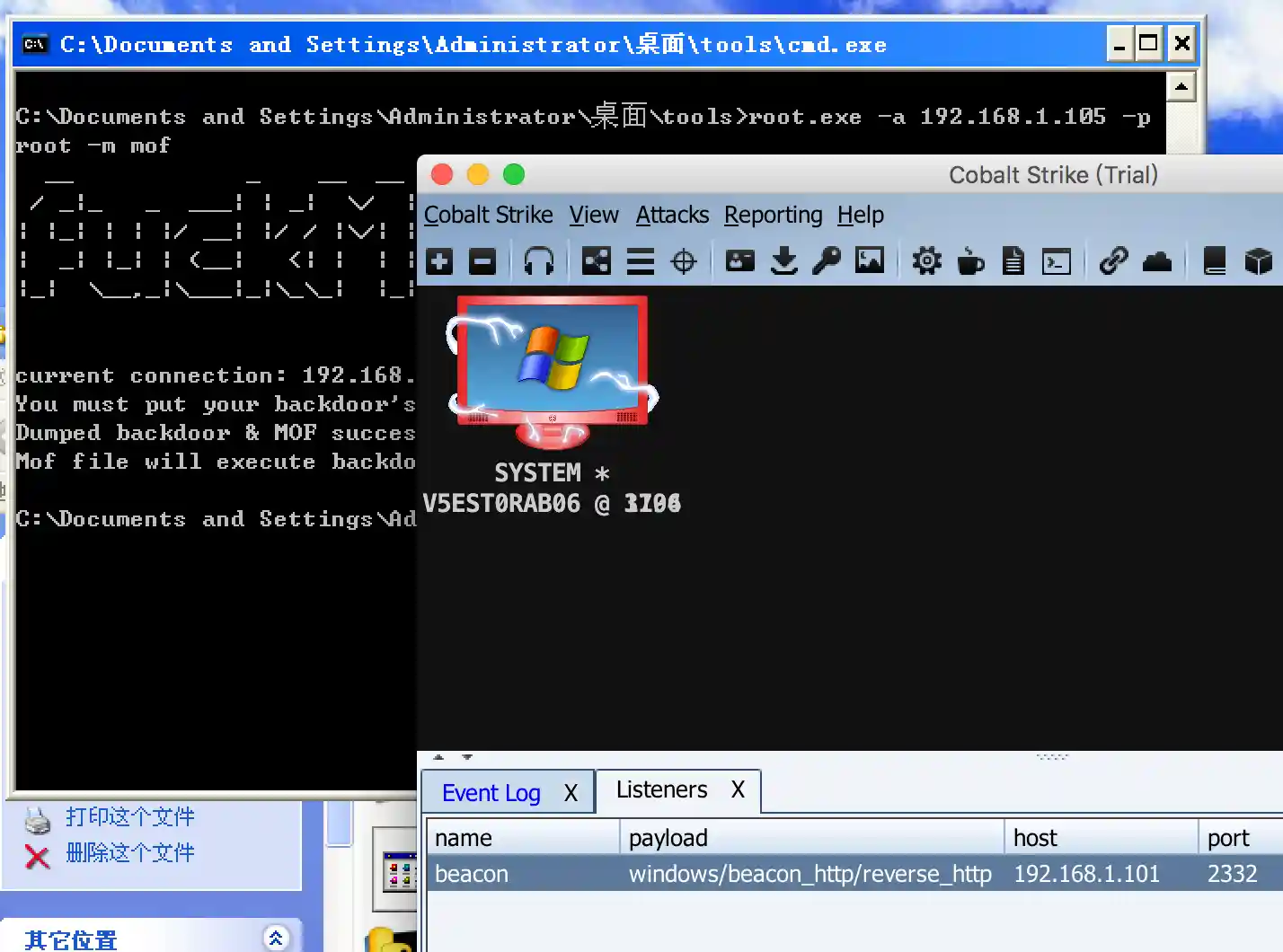Open downloaded files arrow icon
This screenshot has height=952, width=1283.
784,261
